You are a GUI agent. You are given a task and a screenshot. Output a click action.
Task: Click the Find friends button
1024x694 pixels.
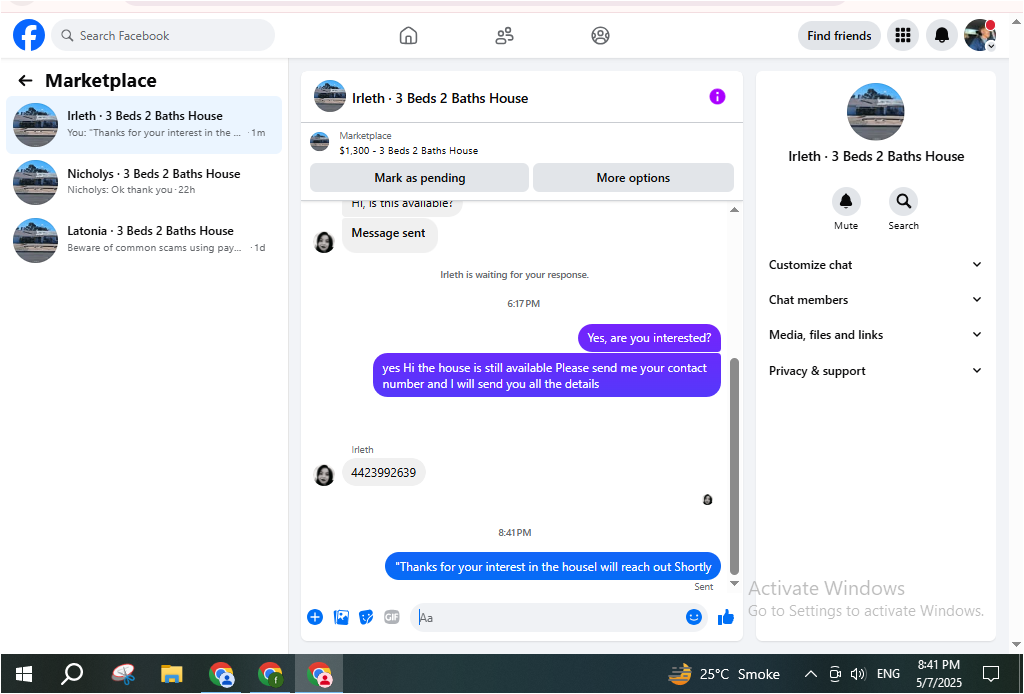click(839, 35)
